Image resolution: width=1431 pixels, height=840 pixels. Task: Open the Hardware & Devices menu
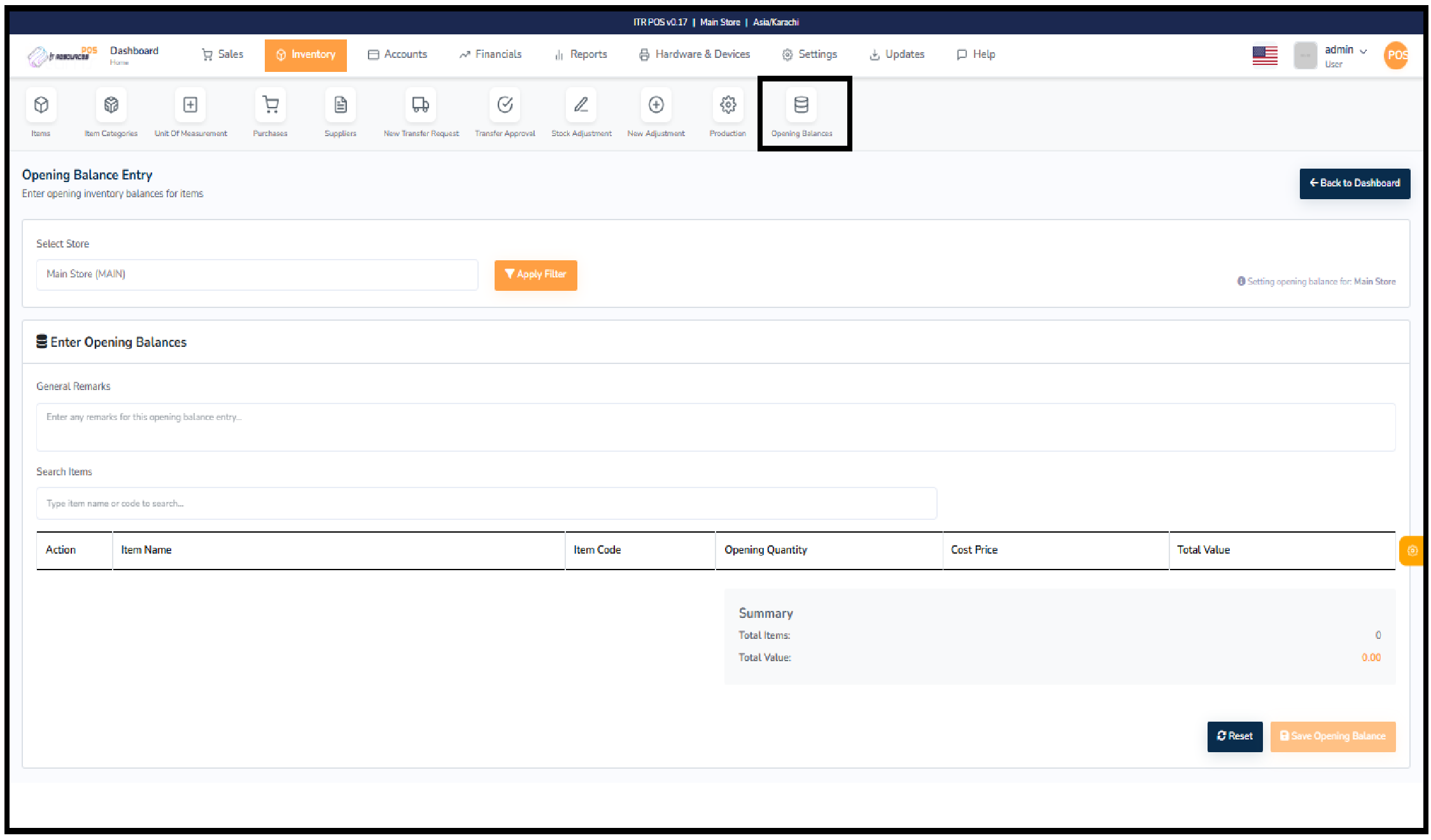(694, 54)
